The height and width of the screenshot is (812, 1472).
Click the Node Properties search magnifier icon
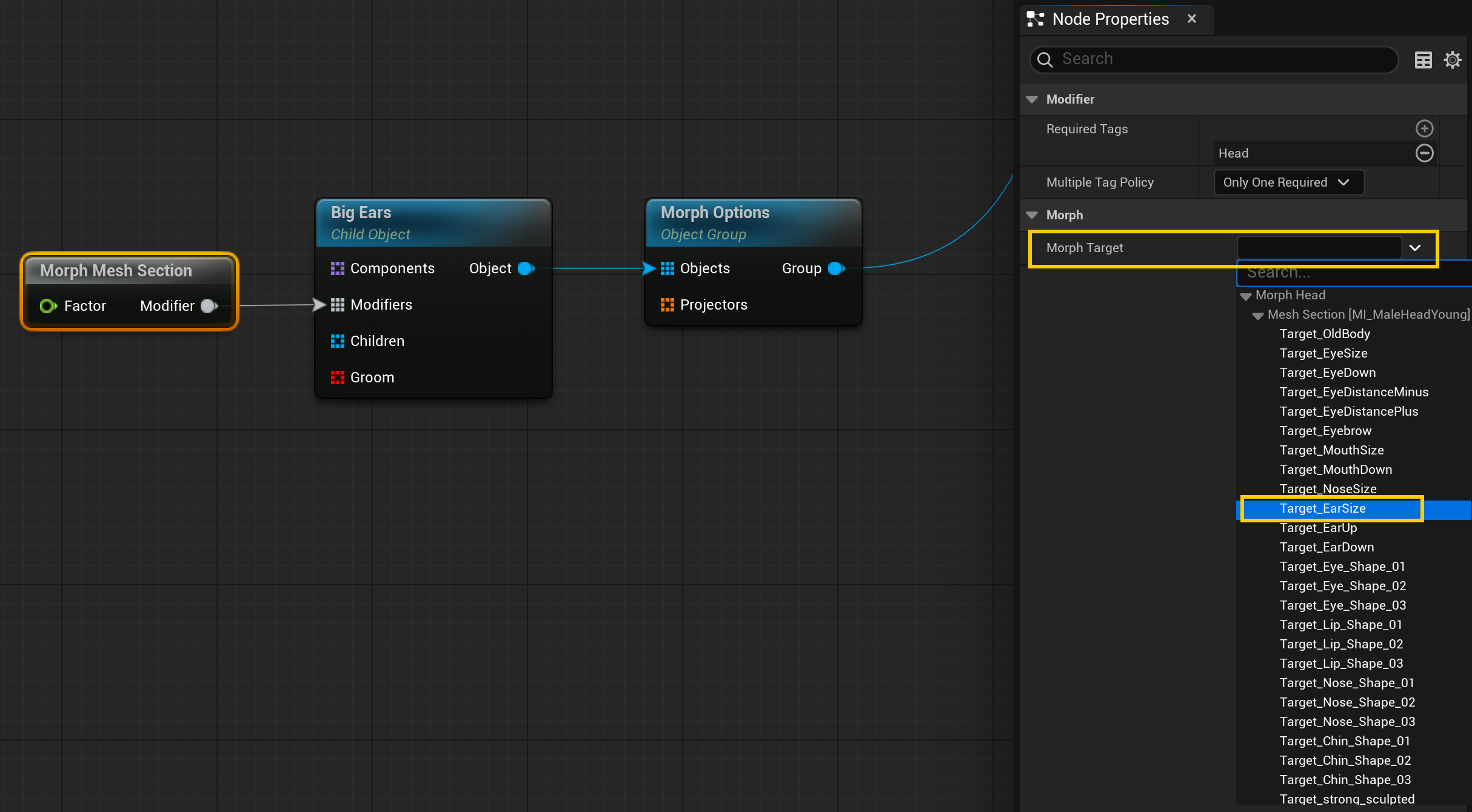point(1045,59)
